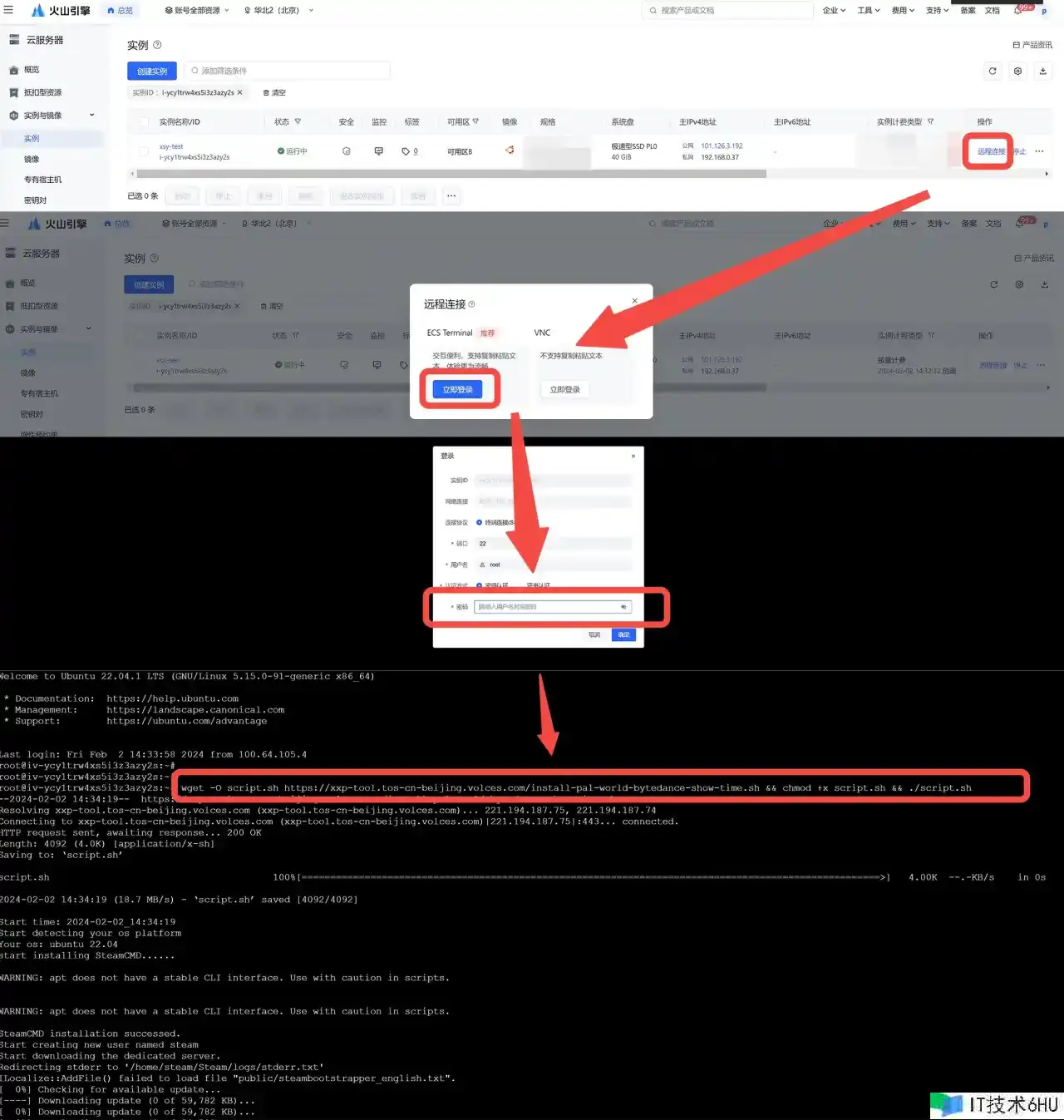
Task: Focus the 添加筛选条件 filter field on the undimmed page
Action: (x=287, y=71)
